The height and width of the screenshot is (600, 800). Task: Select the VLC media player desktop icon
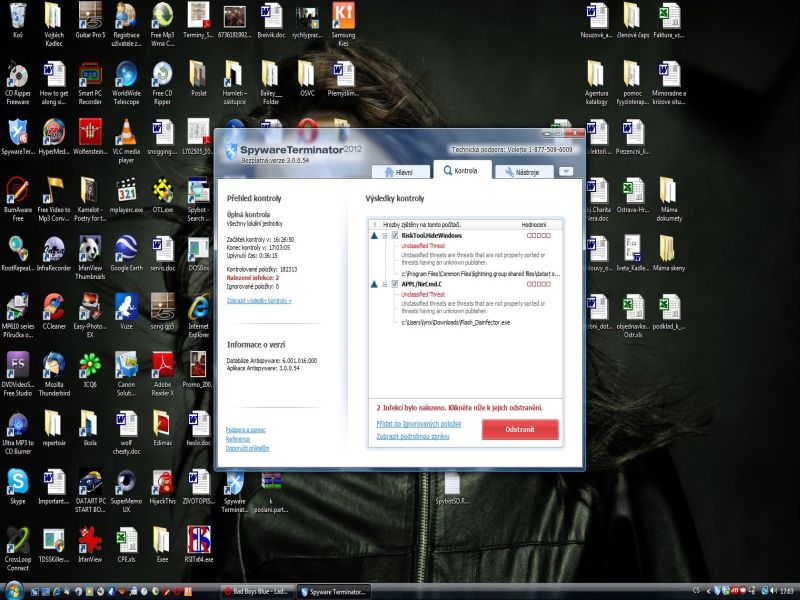pos(126,141)
